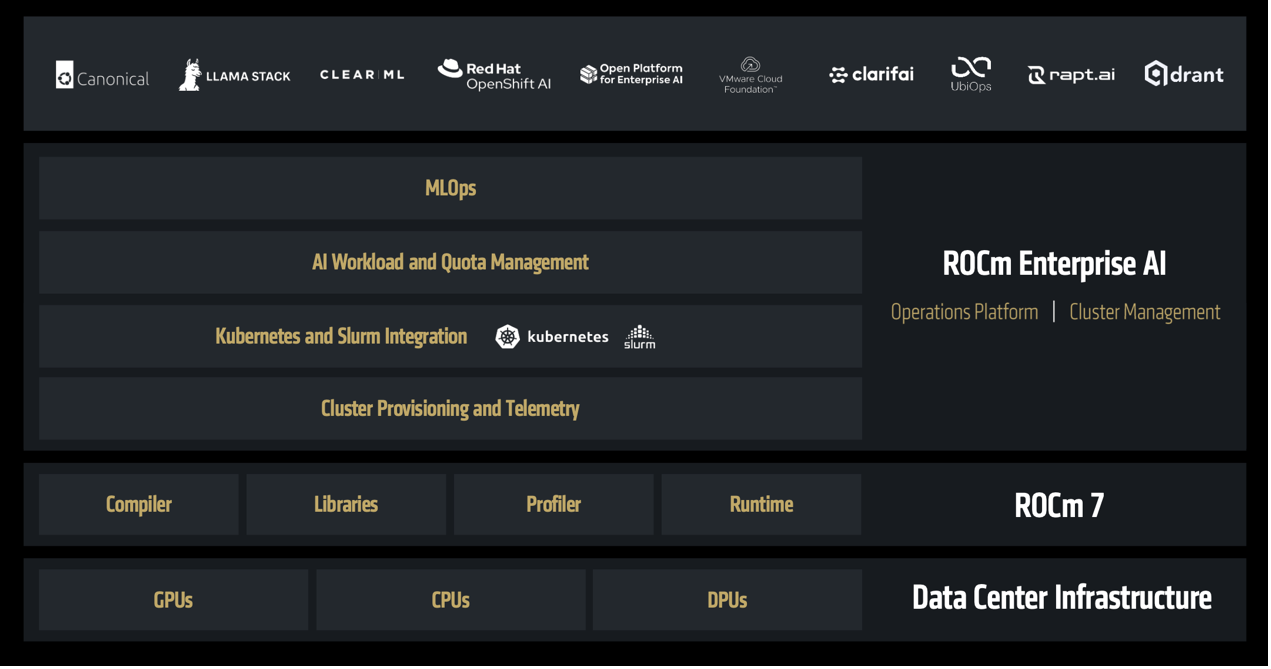The height and width of the screenshot is (669, 1271).
Task: Select the 'Data Center Infrastructure' heading
Action: click(x=1062, y=598)
